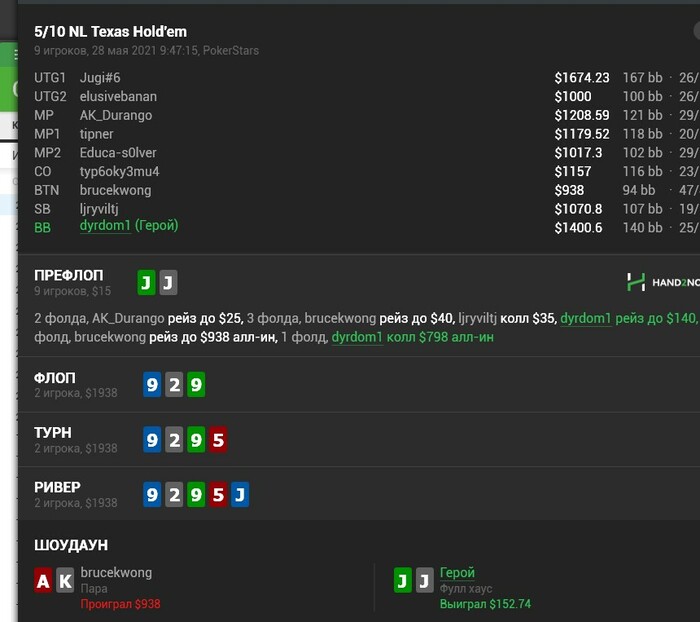Click green 9 card on turn row
The width and height of the screenshot is (700, 622).
pos(196,440)
